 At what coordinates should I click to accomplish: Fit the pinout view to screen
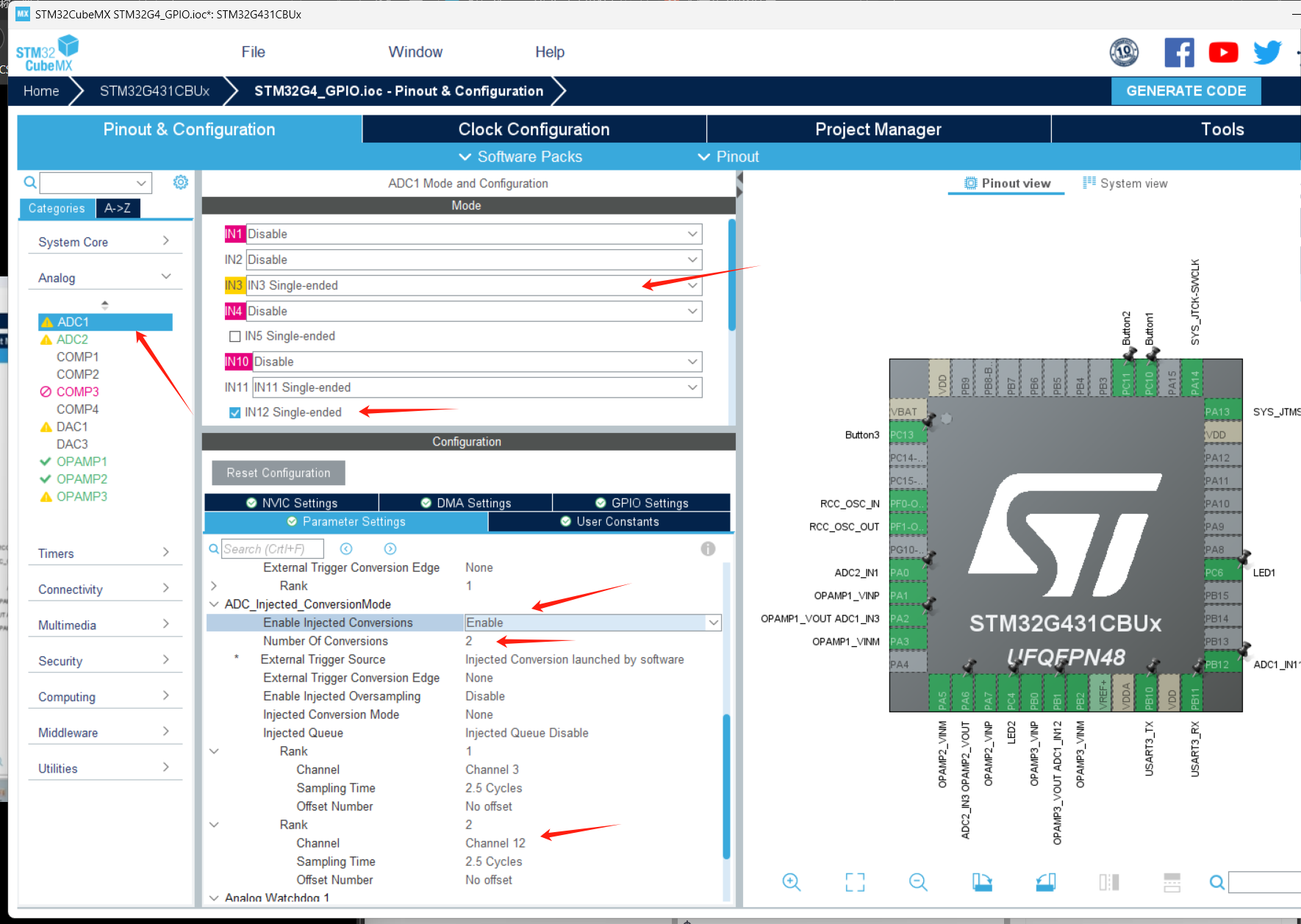tap(855, 882)
